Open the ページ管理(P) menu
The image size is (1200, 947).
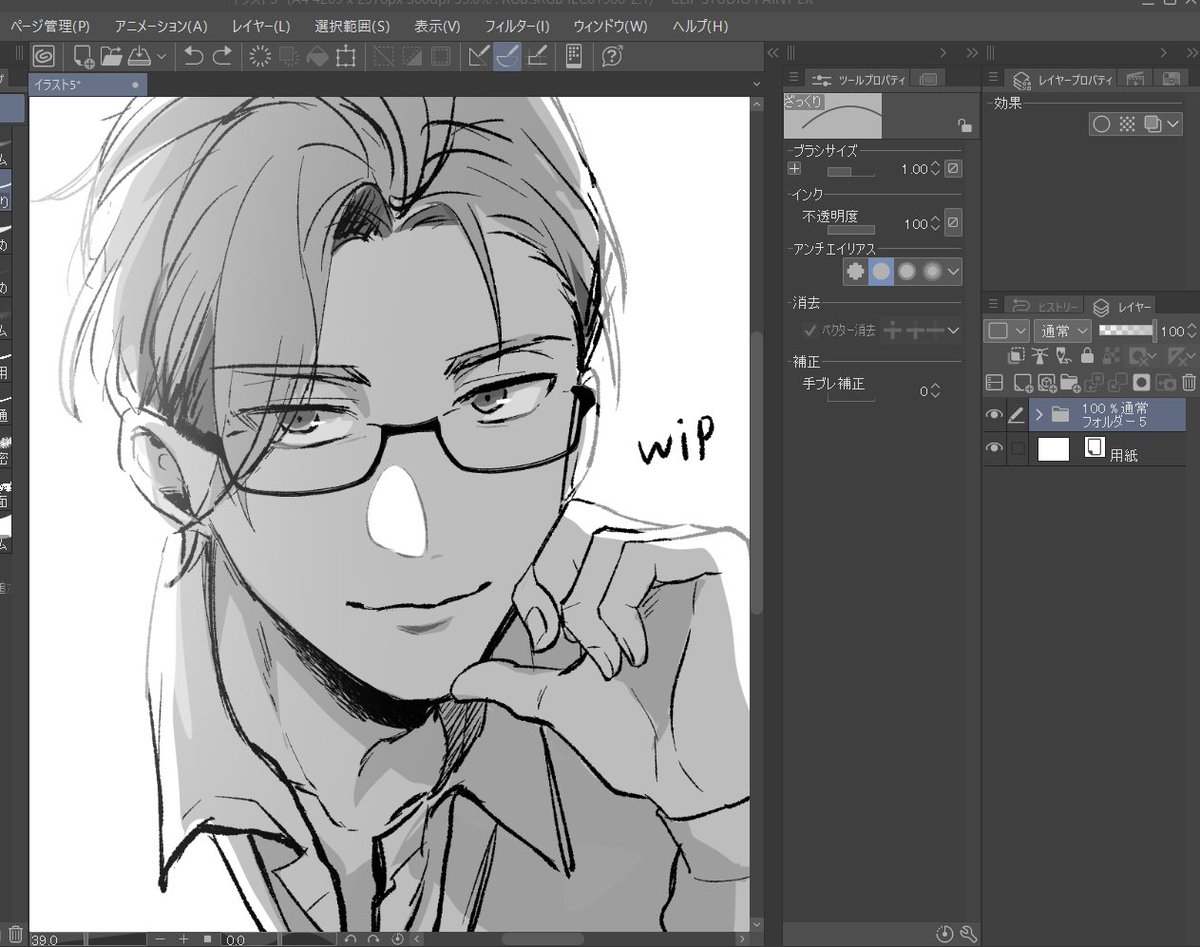[x=49, y=26]
